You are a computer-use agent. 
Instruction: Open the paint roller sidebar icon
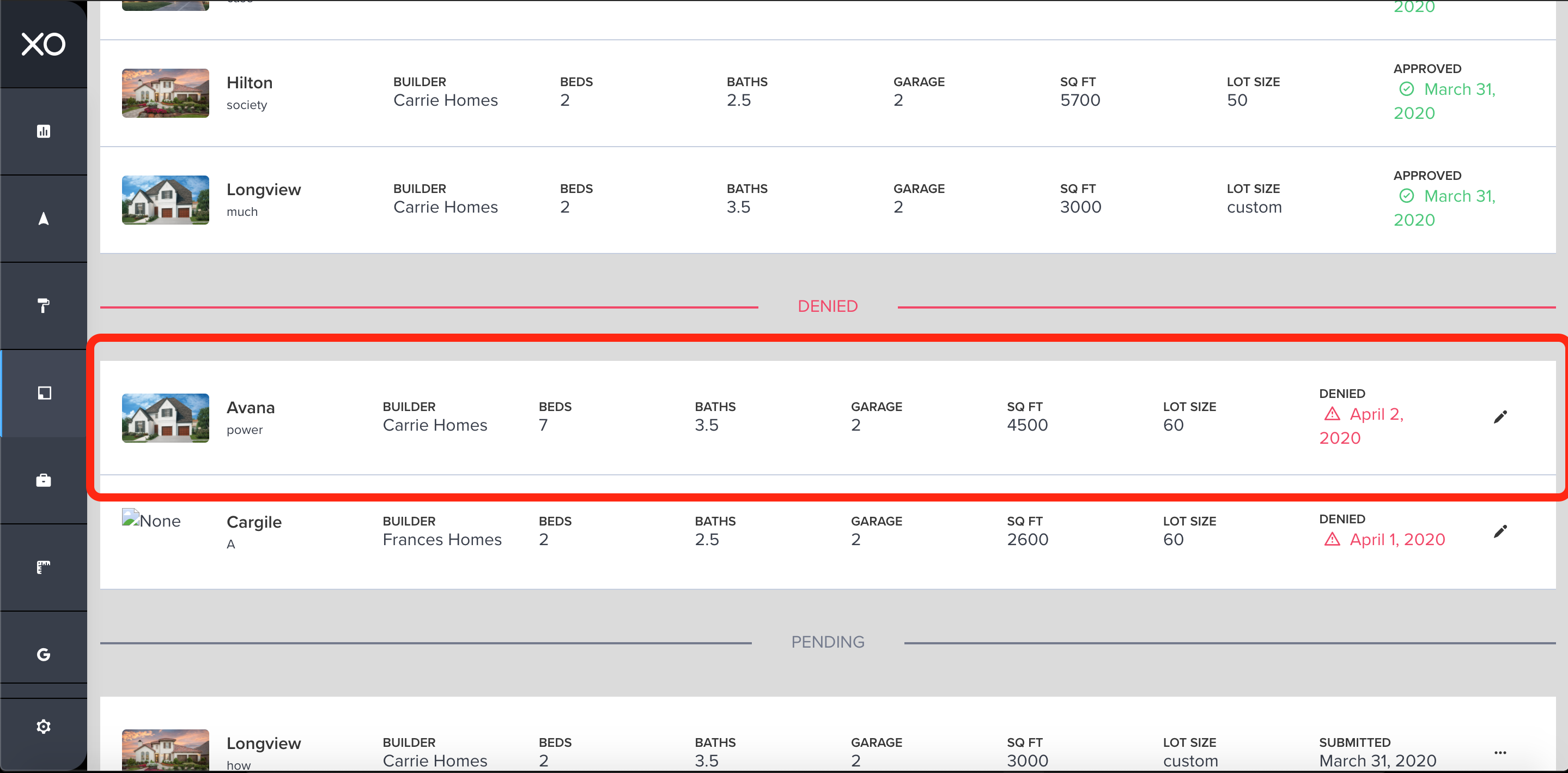coord(43,305)
